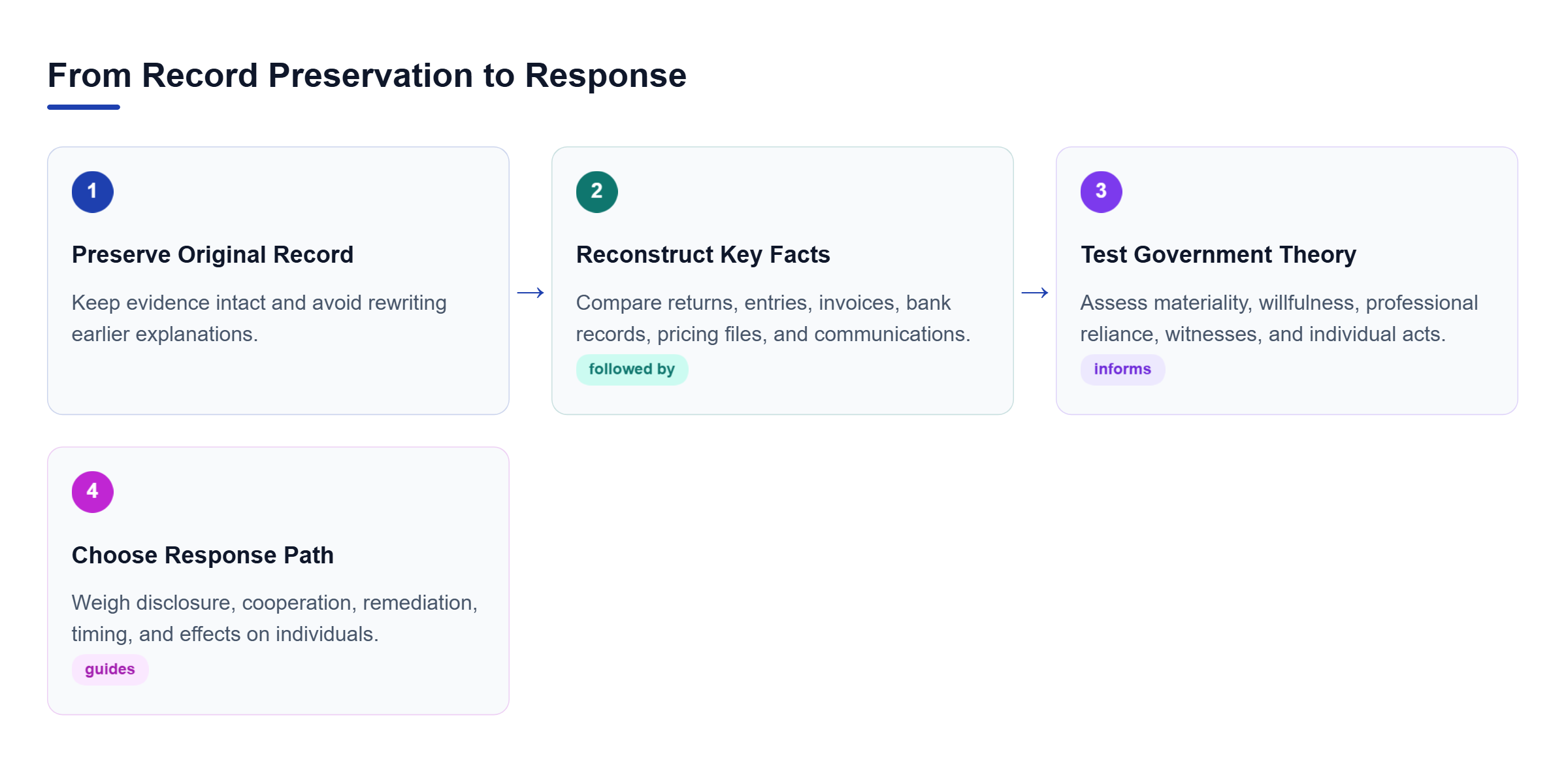Click the page title 'From Record Preservation to Response'
1568x762 pixels.
(x=367, y=75)
